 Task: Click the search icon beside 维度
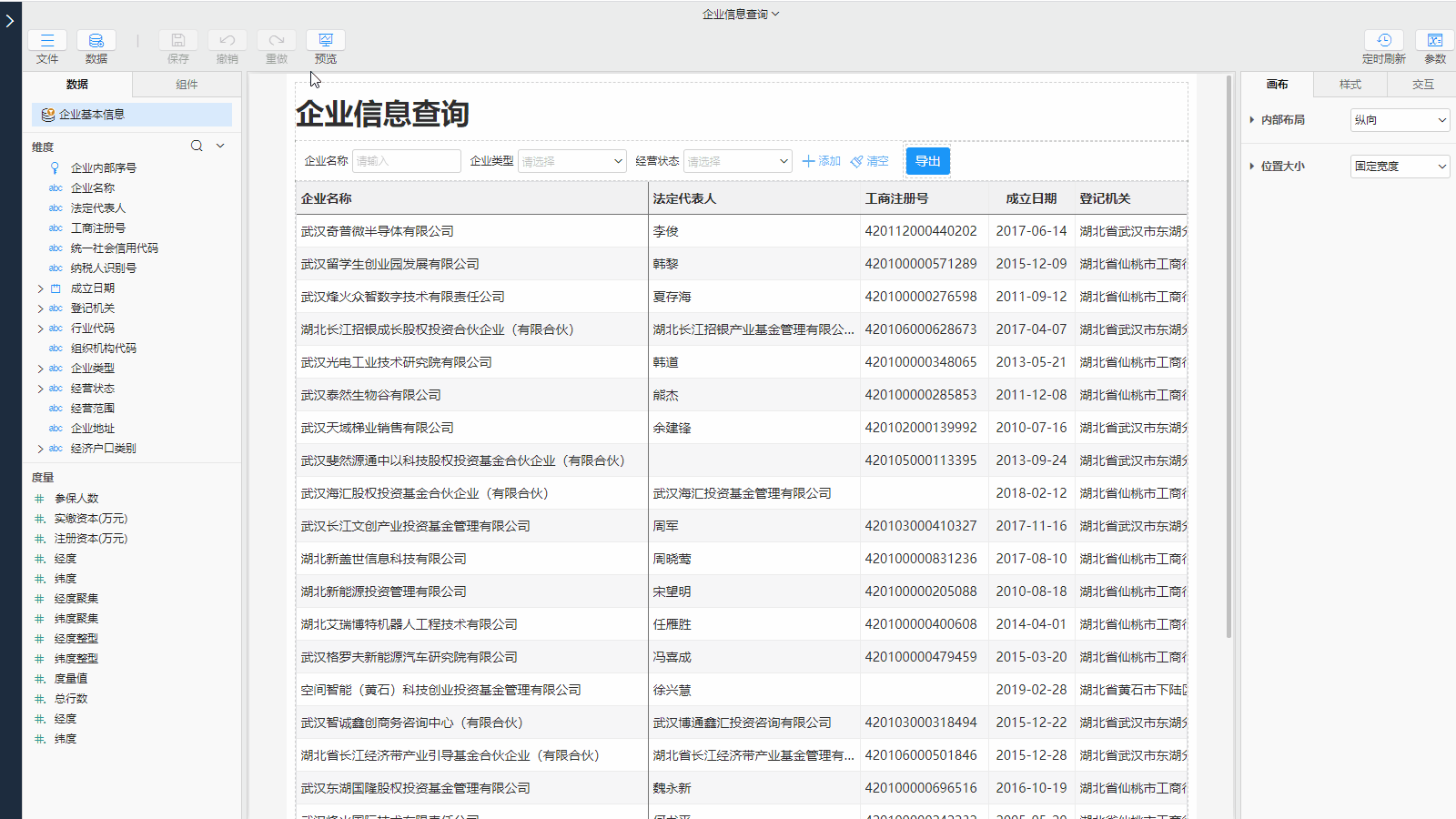[x=197, y=147]
